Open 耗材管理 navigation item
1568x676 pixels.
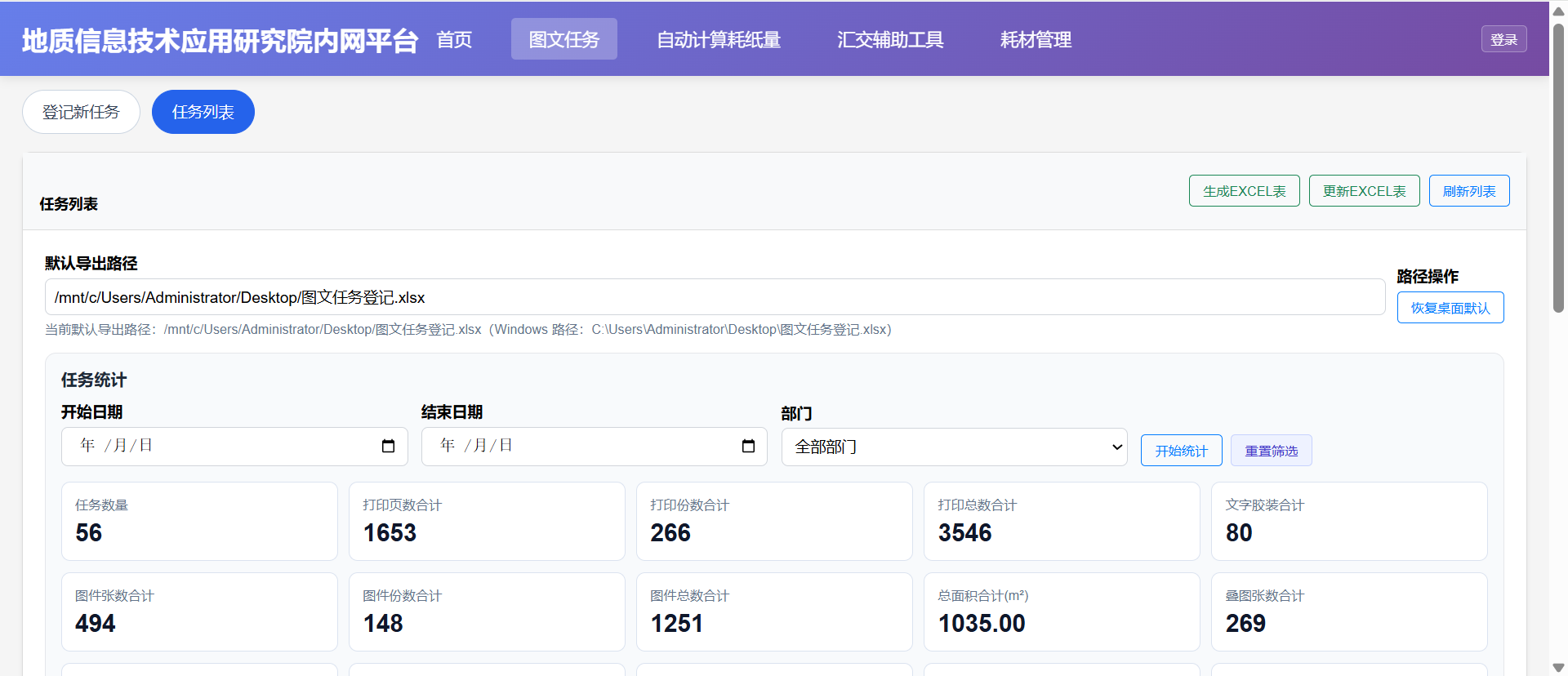[x=1036, y=39]
